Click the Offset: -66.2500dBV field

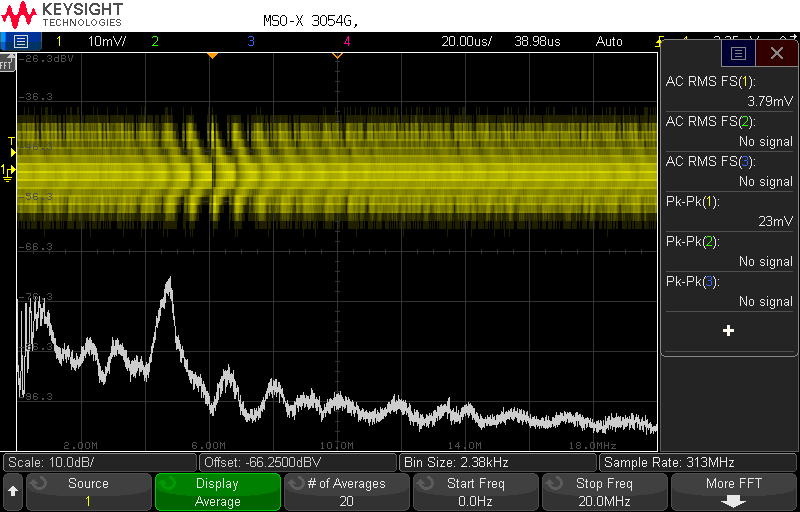point(298,463)
